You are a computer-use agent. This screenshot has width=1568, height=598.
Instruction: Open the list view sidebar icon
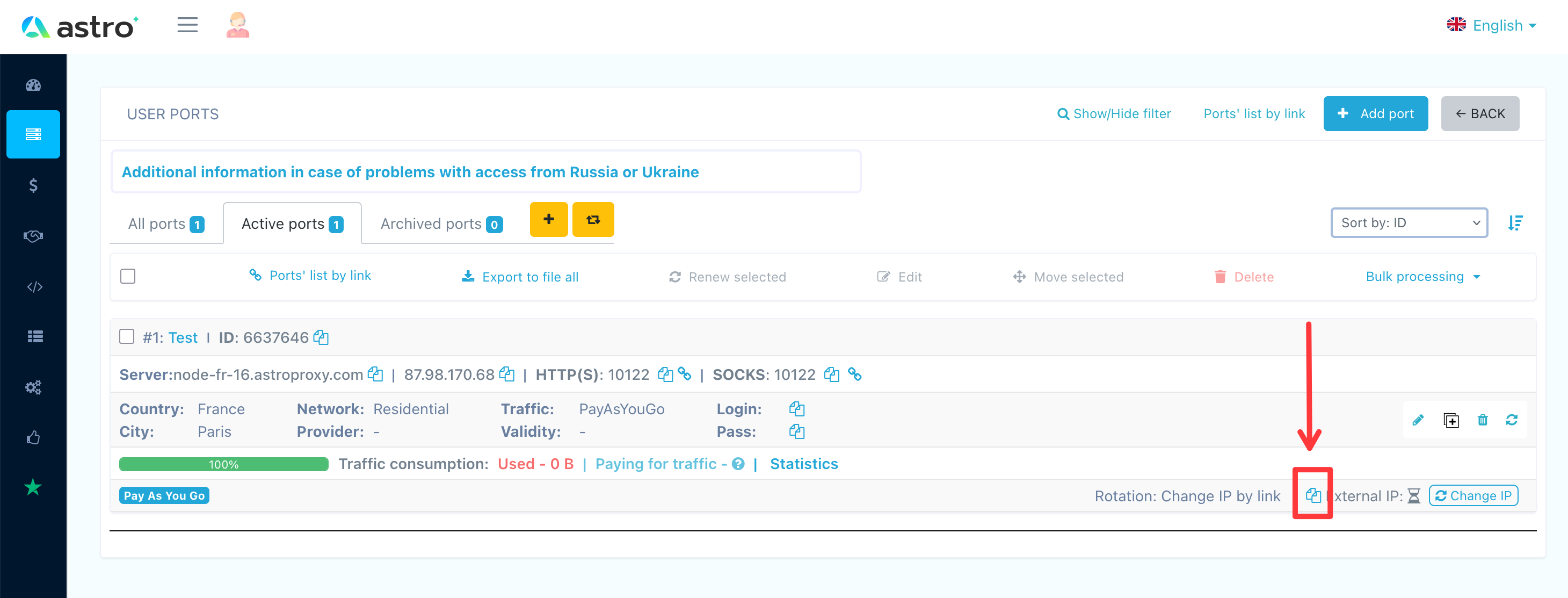click(x=35, y=336)
